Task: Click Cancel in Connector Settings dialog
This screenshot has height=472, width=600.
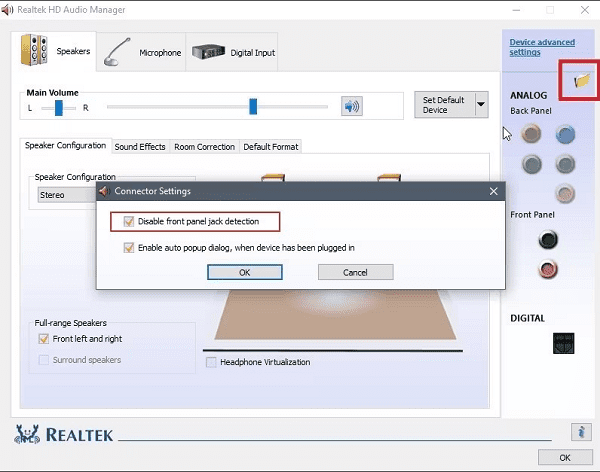Action: [355, 272]
